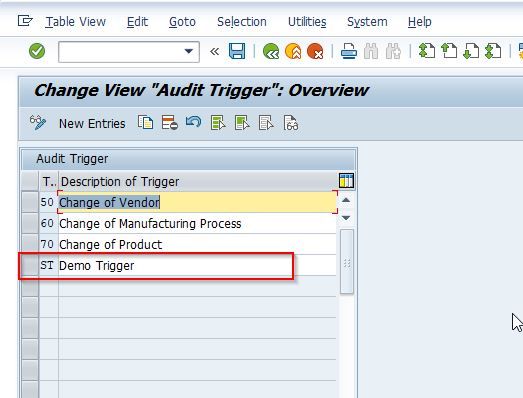Click the Save floppy disk icon
The image size is (523, 398).
237,51
